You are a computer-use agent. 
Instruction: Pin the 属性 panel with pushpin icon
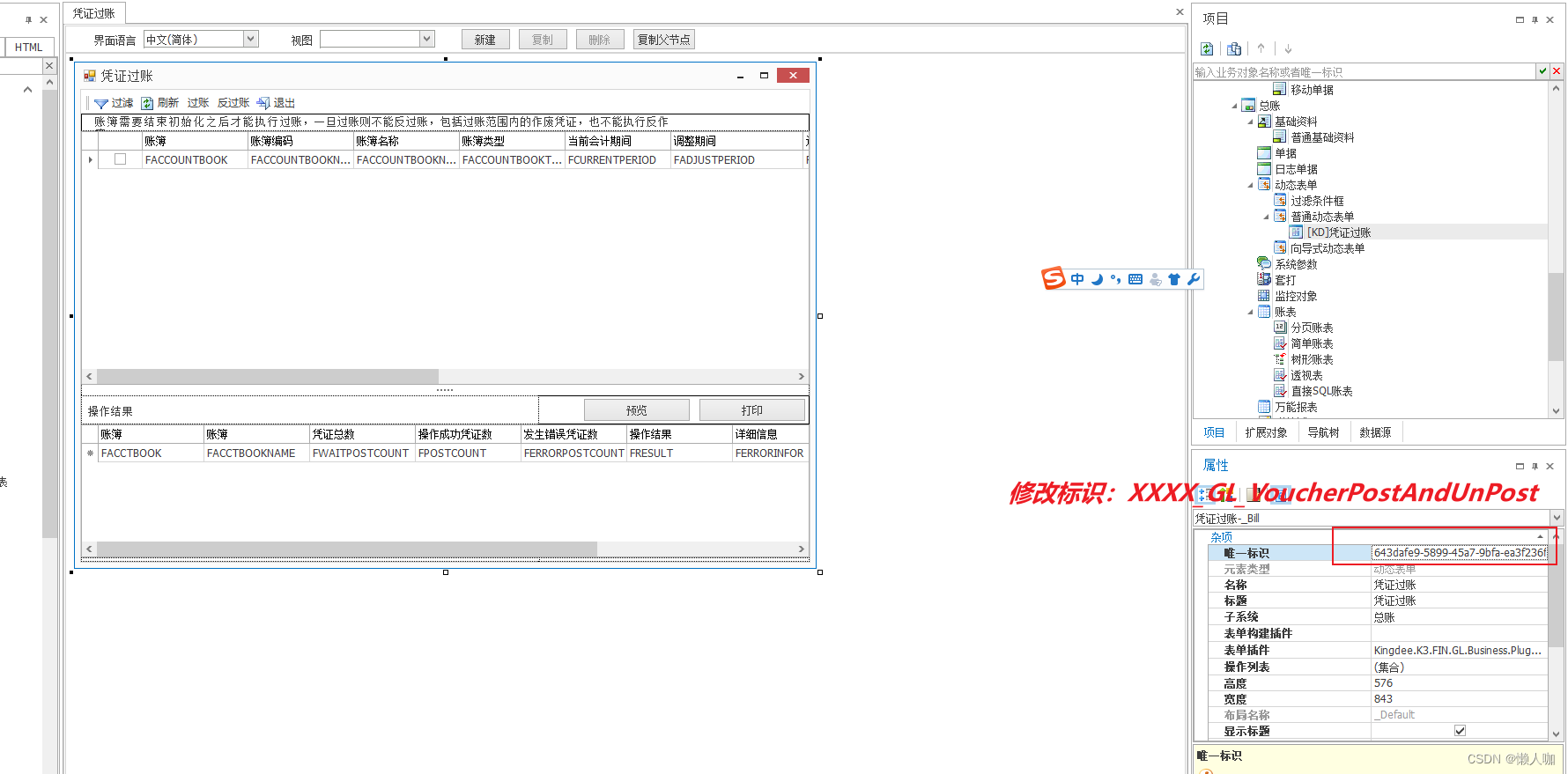coord(1535,466)
